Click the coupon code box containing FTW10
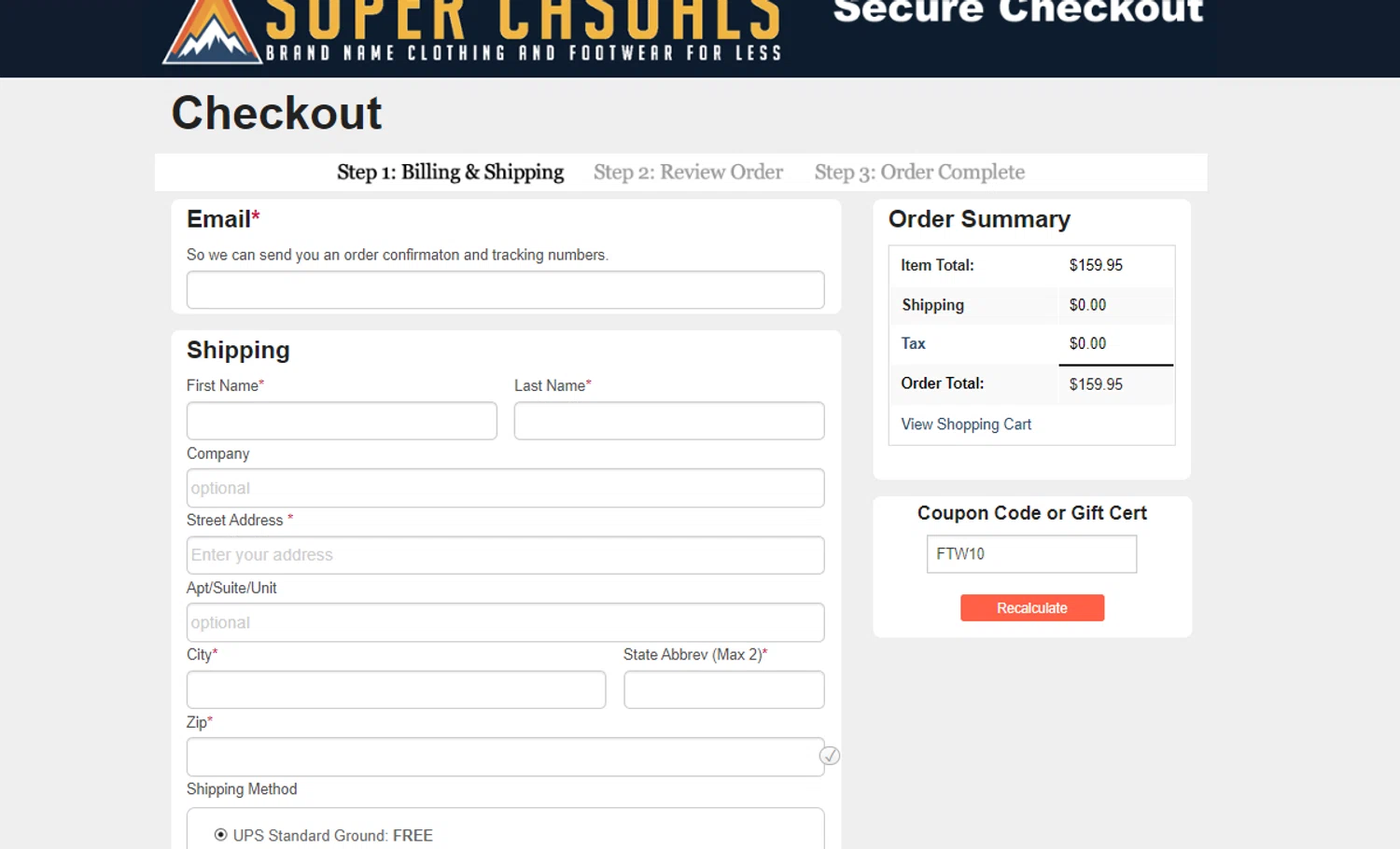The height and width of the screenshot is (849, 1400). tap(1031, 554)
